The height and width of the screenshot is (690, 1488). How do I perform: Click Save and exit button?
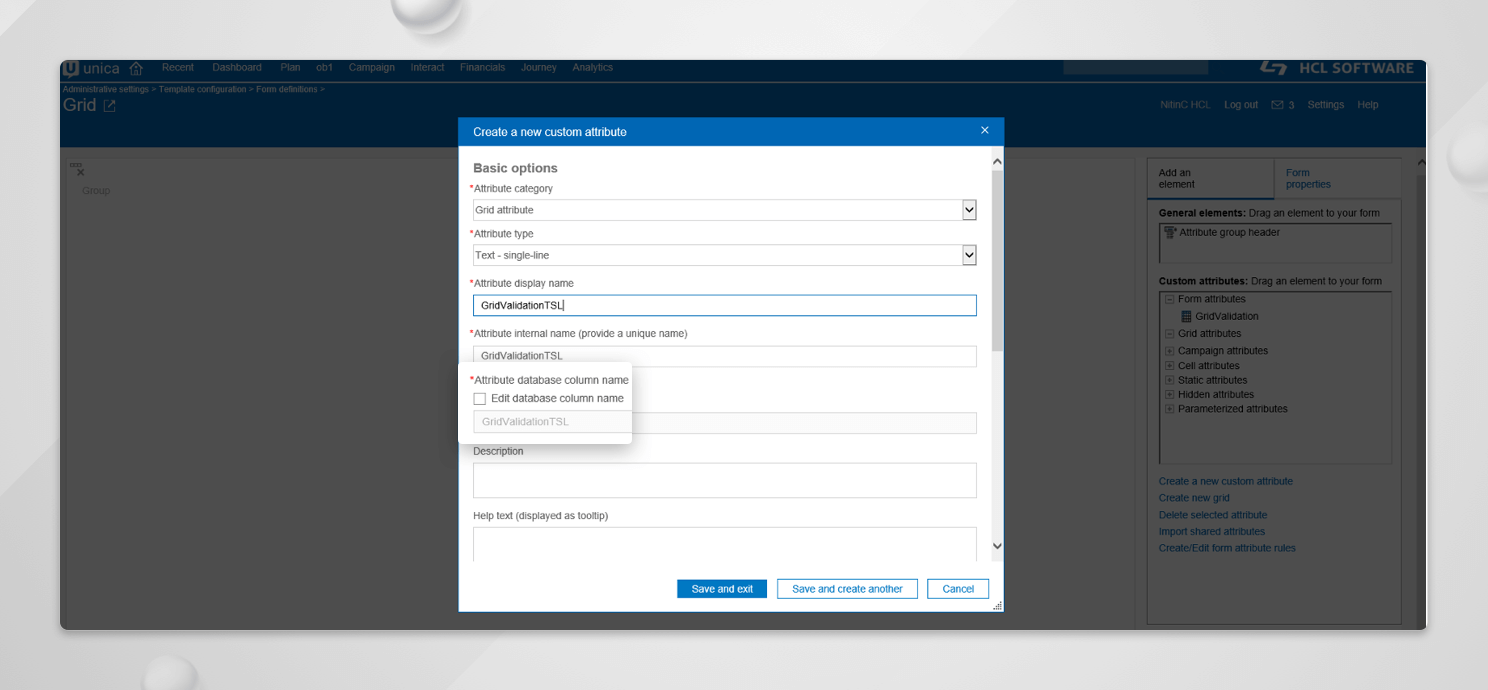pos(722,588)
